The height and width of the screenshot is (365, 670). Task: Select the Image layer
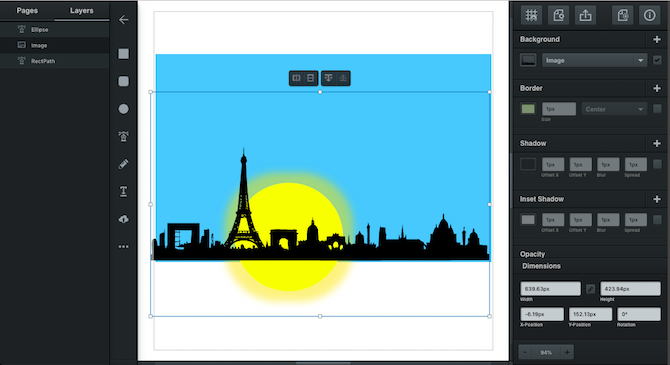[x=55, y=45]
